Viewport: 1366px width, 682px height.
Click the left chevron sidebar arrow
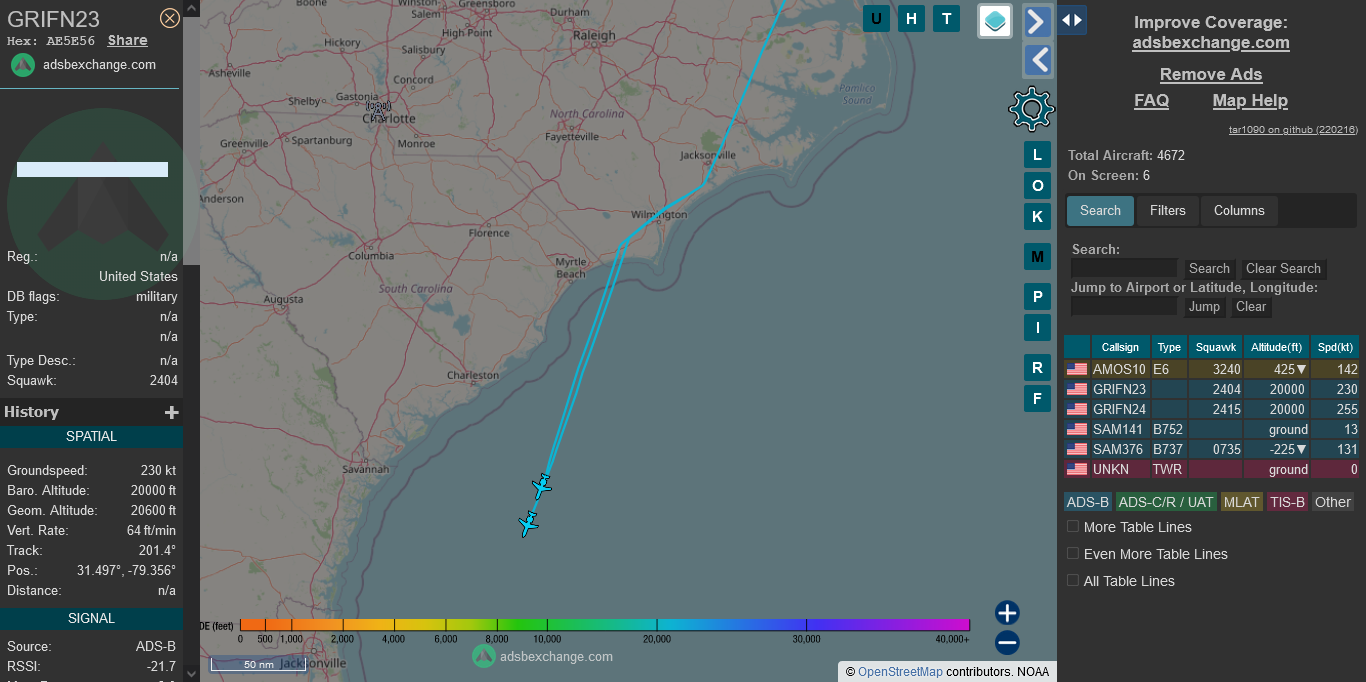pyautogui.click(x=1038, y=61)
